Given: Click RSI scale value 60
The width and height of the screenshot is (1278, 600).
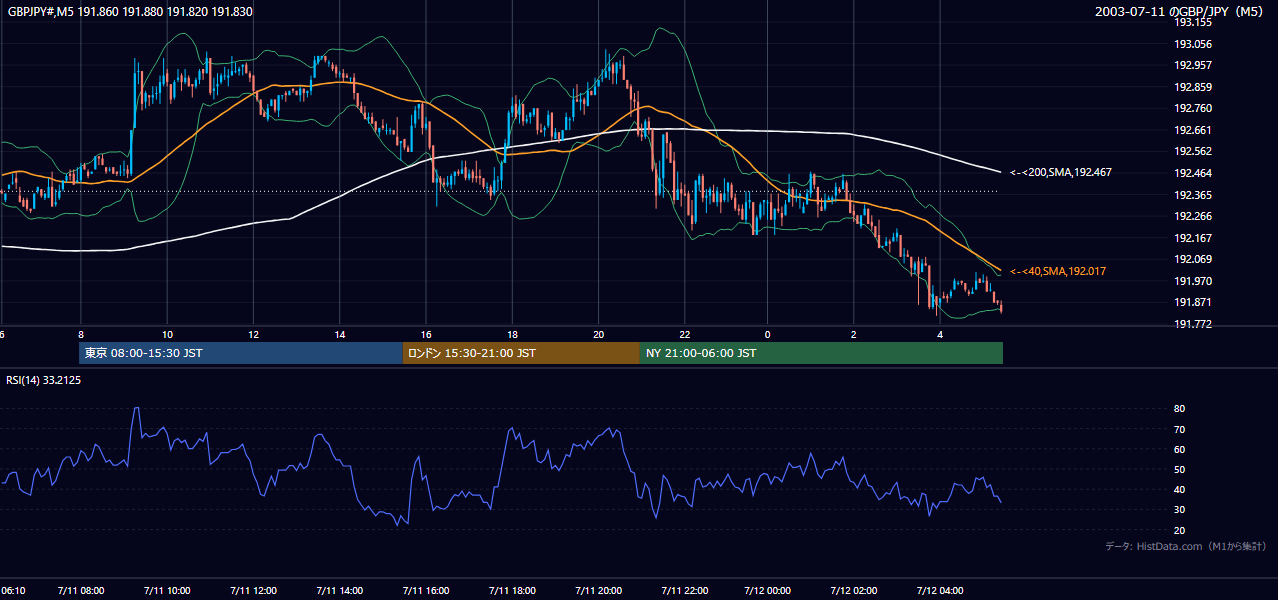Looking at the screenshot, I should [1180, 449].
